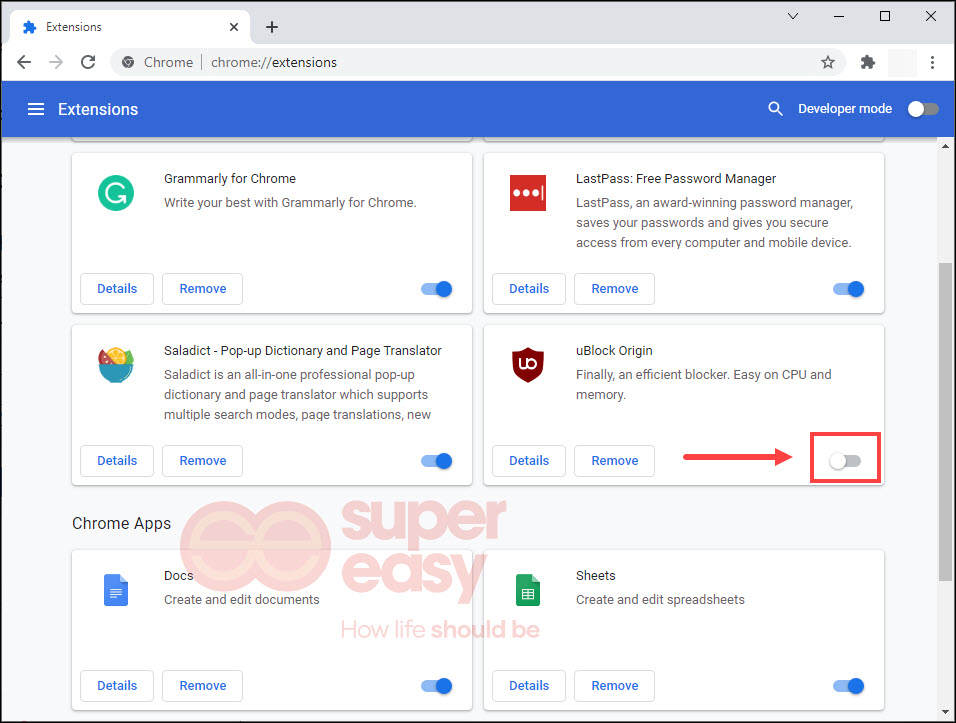Minimize the Chrome window
The image size is (956, 723).
(x=839, y=16)
